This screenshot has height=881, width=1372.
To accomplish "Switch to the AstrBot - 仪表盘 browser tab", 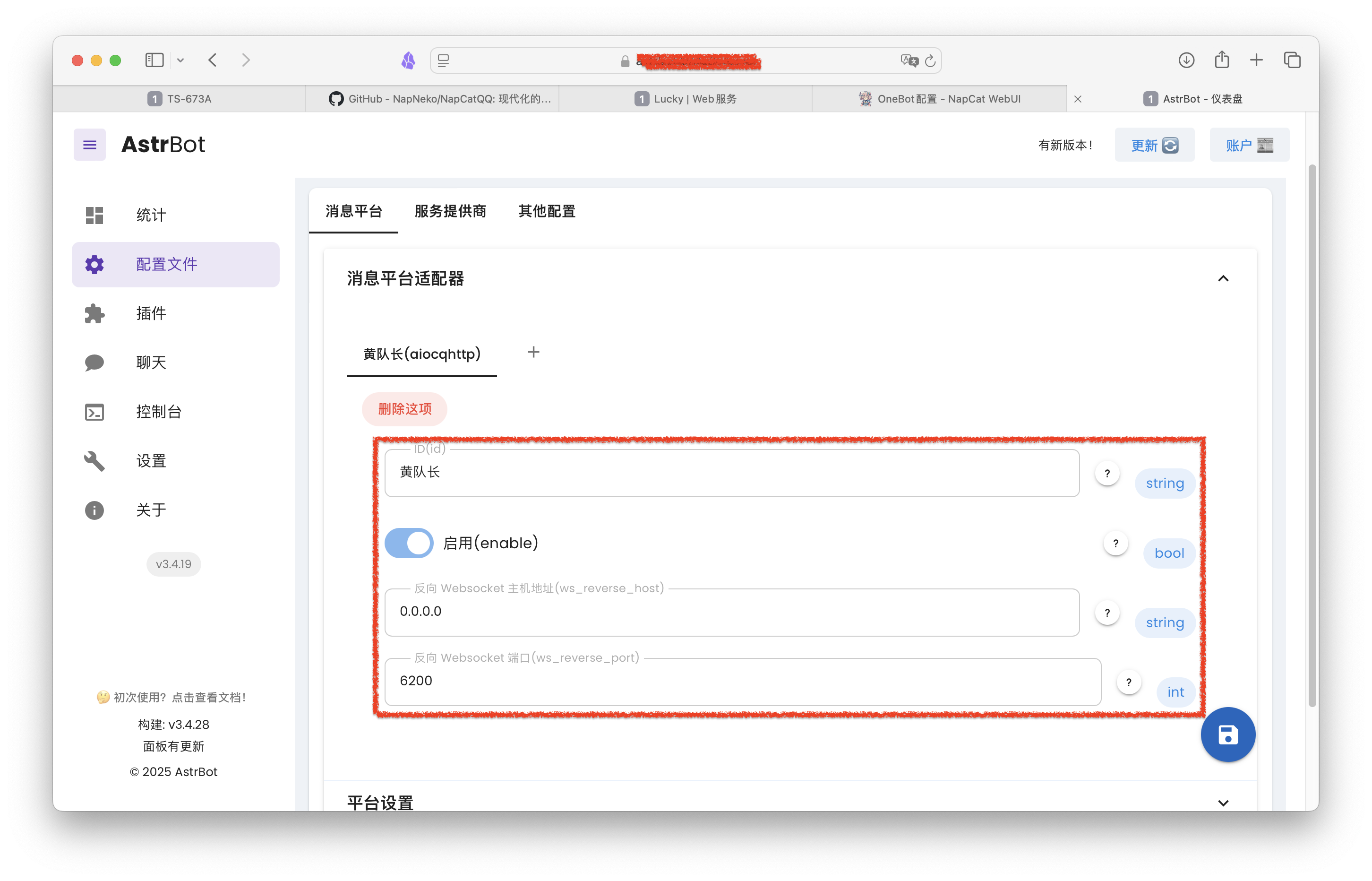I will coord(1192,99).
